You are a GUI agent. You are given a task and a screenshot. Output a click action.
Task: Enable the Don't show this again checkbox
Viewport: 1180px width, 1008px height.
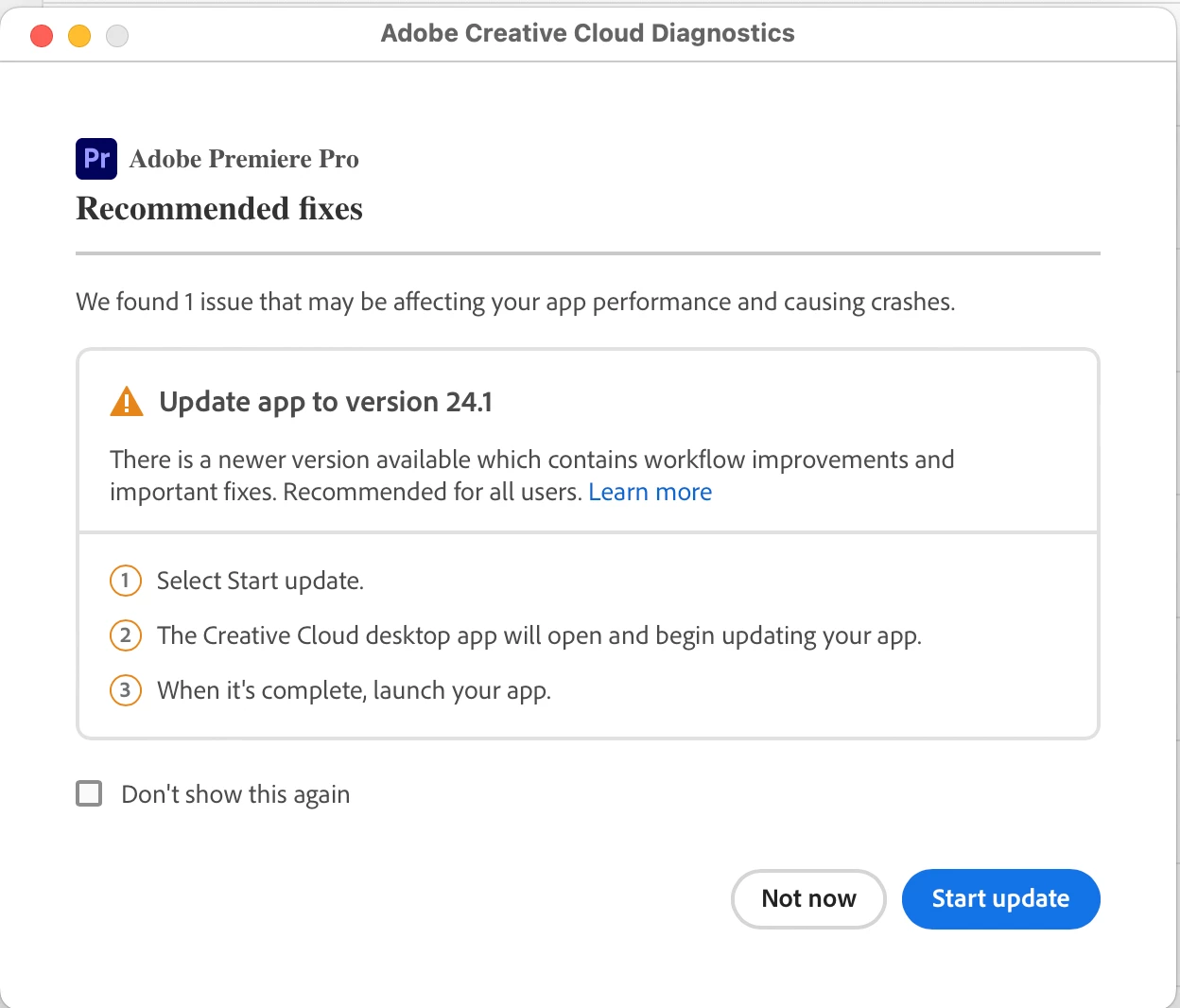point(89,793)
